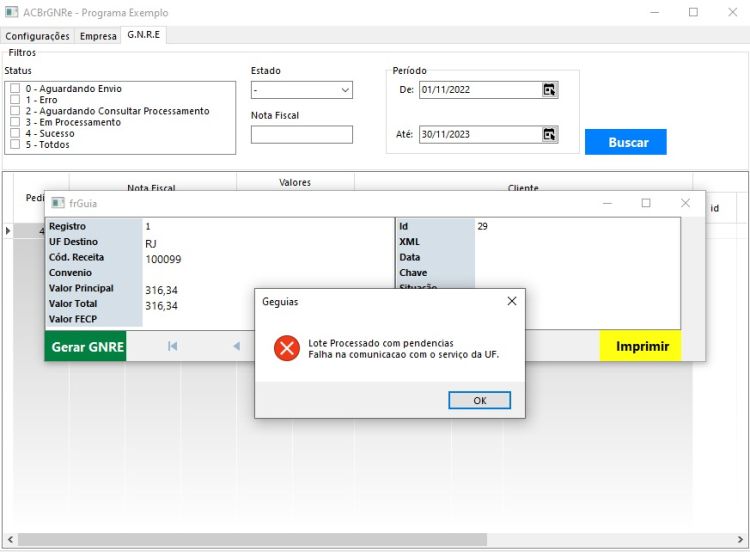Maximize the frGuia window
The width and height of the screenshot is (750, 552).
pos(646,203)
